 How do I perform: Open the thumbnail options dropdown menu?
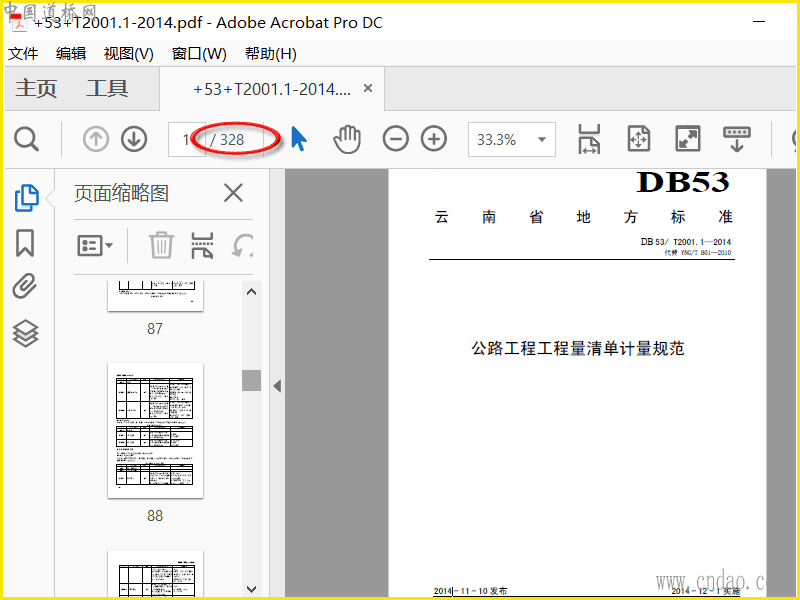pyautogui.click(x=95, y=246)
